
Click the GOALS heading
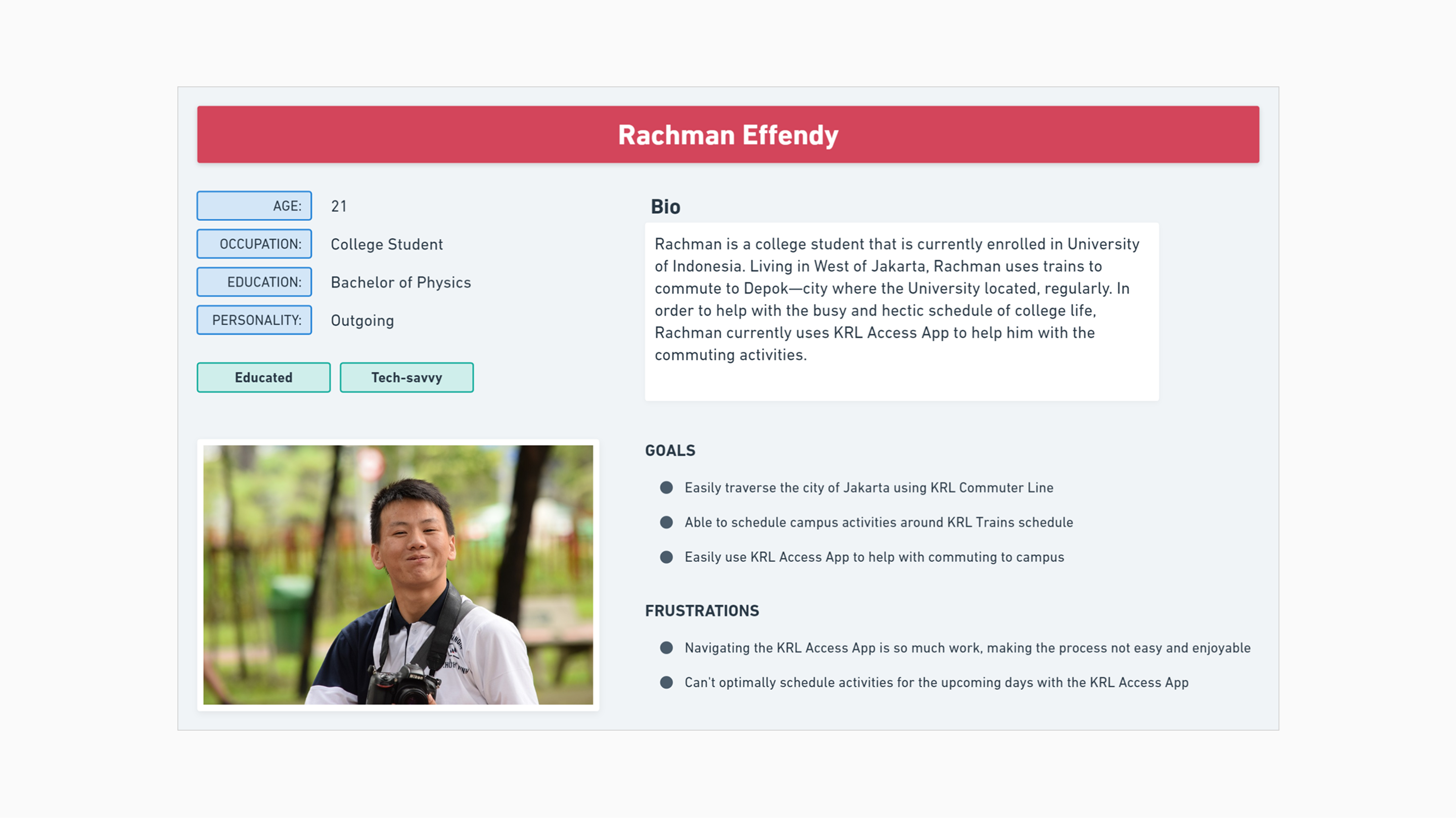click(670, 450)
